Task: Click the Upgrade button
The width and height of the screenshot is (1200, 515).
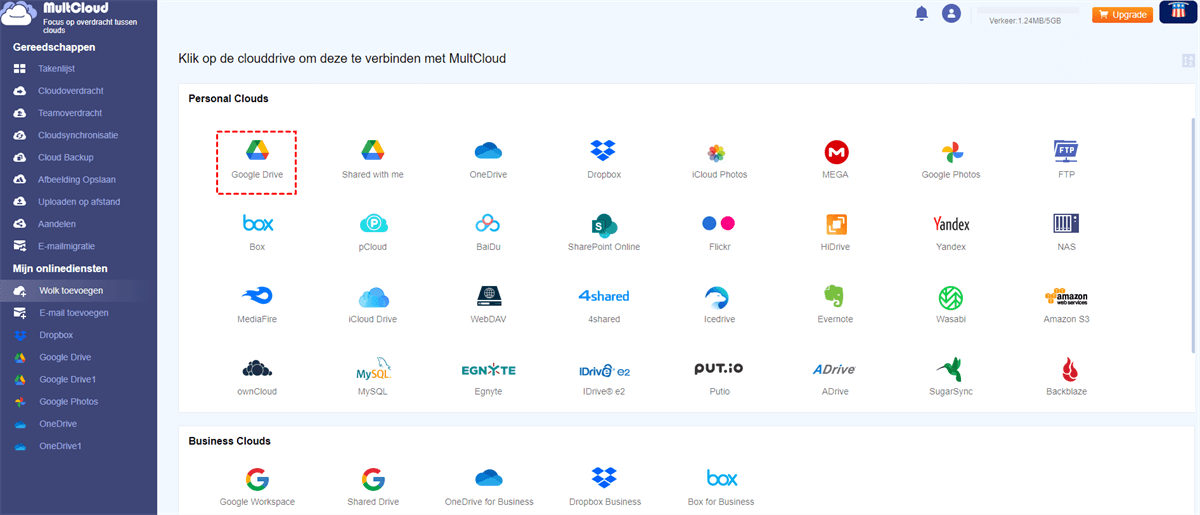Action: click(x=1122, y=15)
